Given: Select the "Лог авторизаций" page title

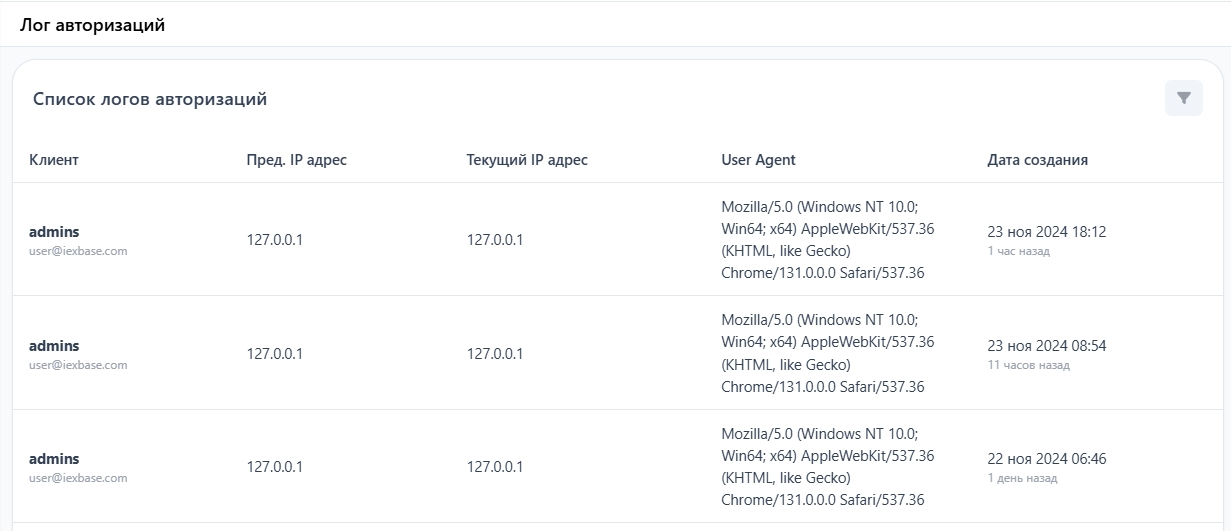Looking at the screenshot, I should pos(92,26).
